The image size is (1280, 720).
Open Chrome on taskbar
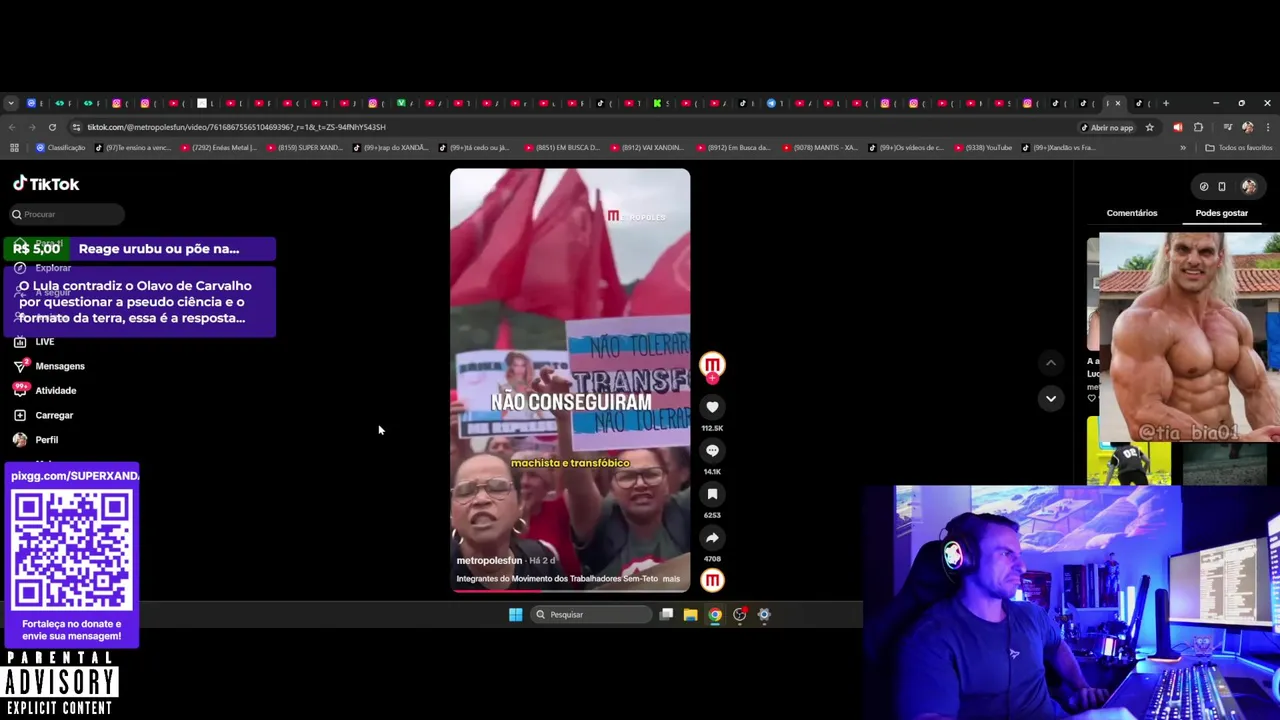coord(715,615)
